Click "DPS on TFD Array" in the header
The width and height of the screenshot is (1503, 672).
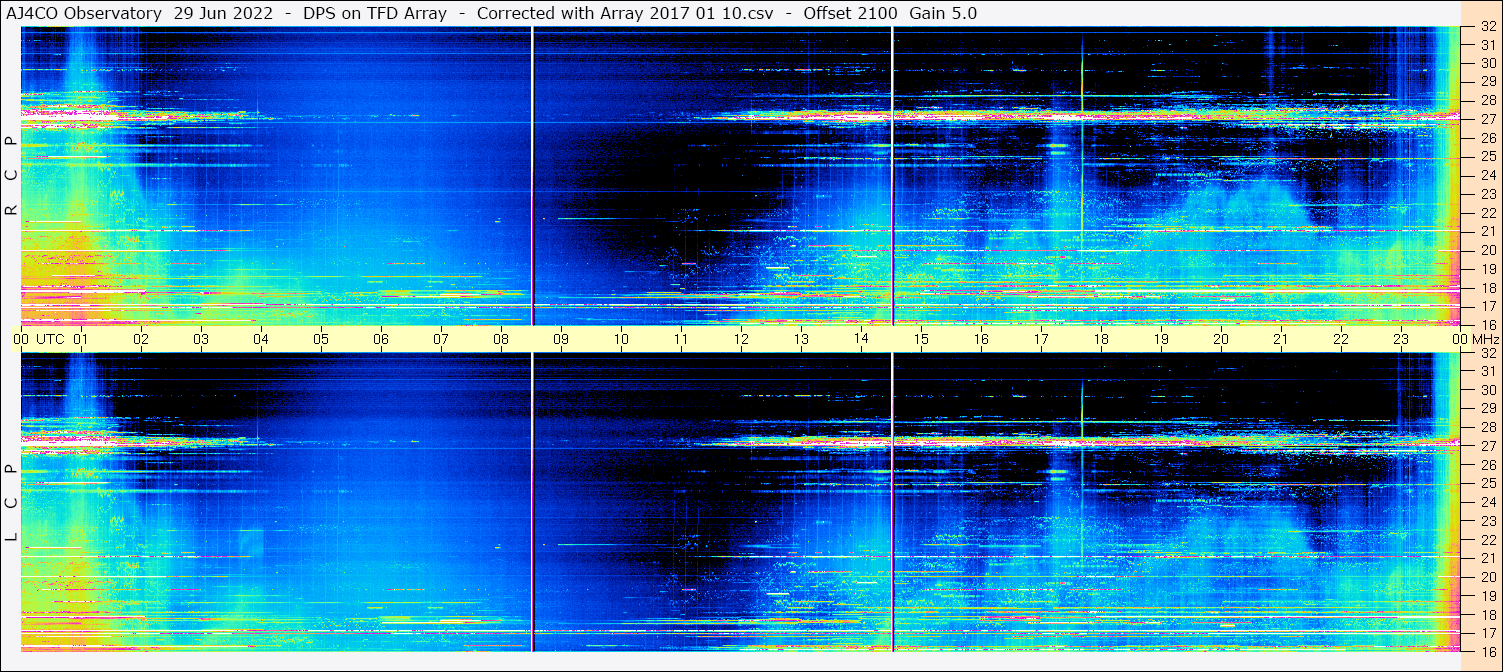pos(375,13)
